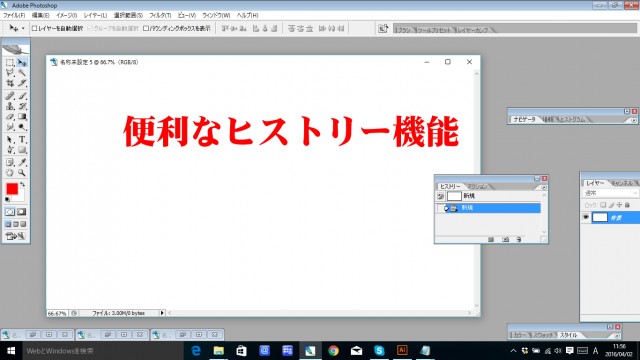Select the Eyedropper tool
The width and height of the screenshot is (640, 360).
22,162
